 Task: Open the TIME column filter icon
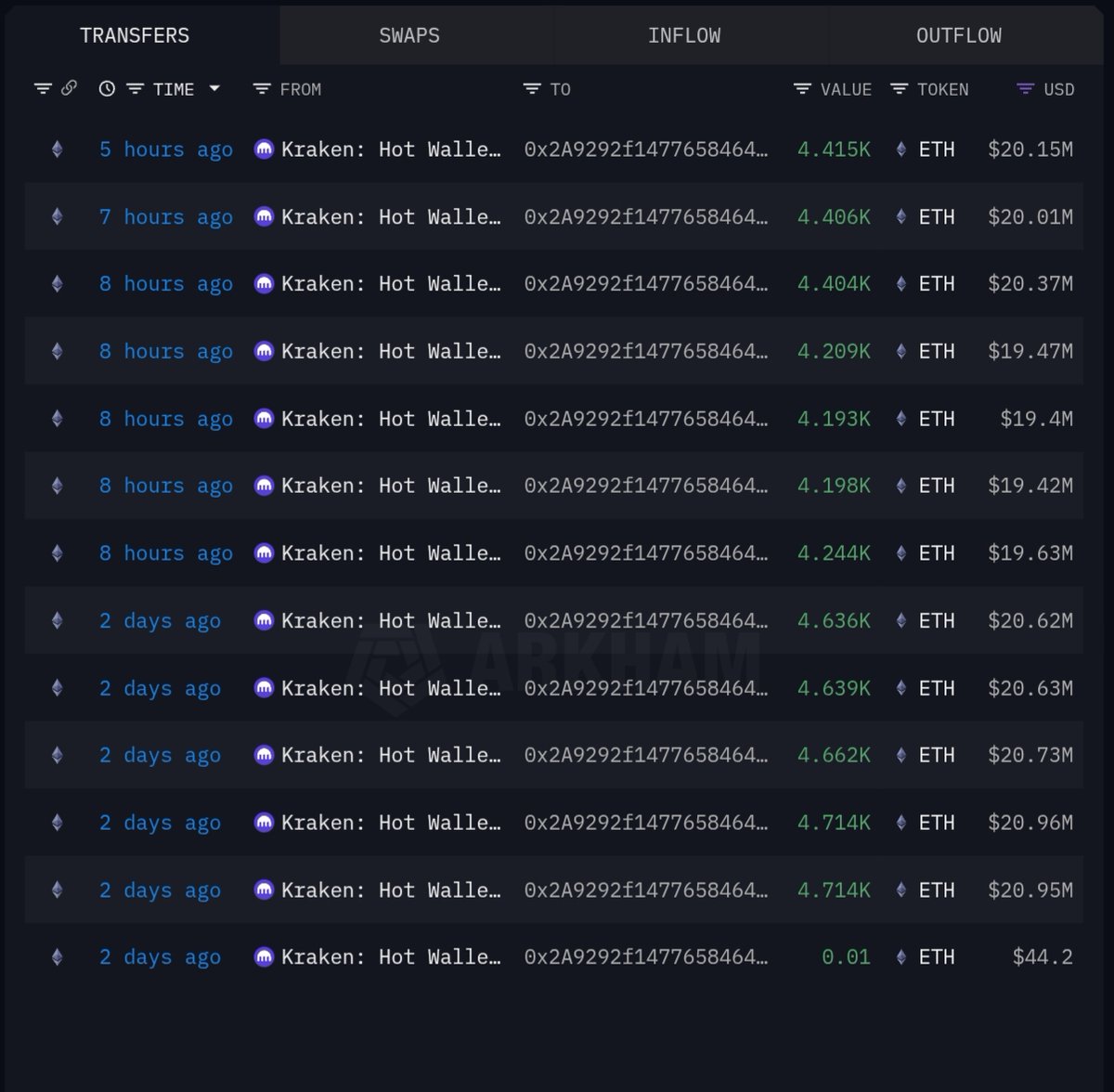point(136,89)
